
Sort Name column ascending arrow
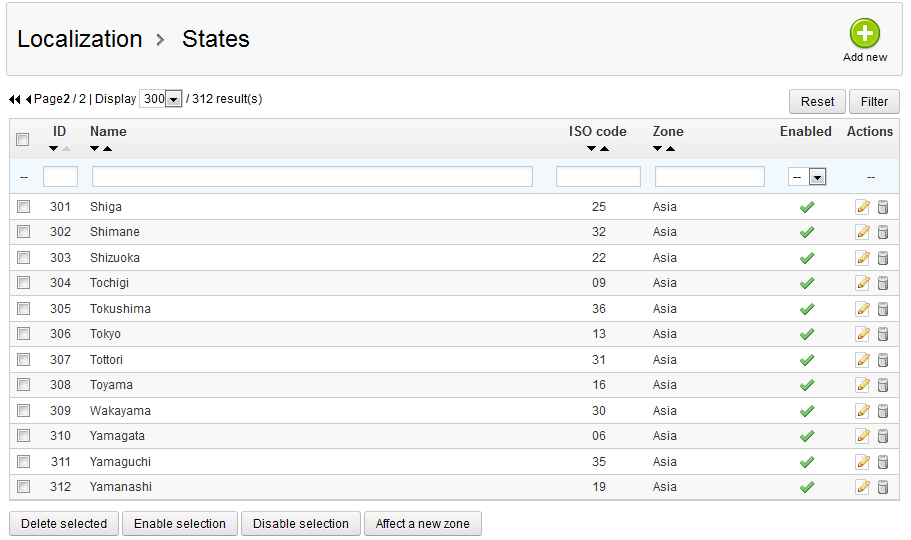tap(107, 149)
